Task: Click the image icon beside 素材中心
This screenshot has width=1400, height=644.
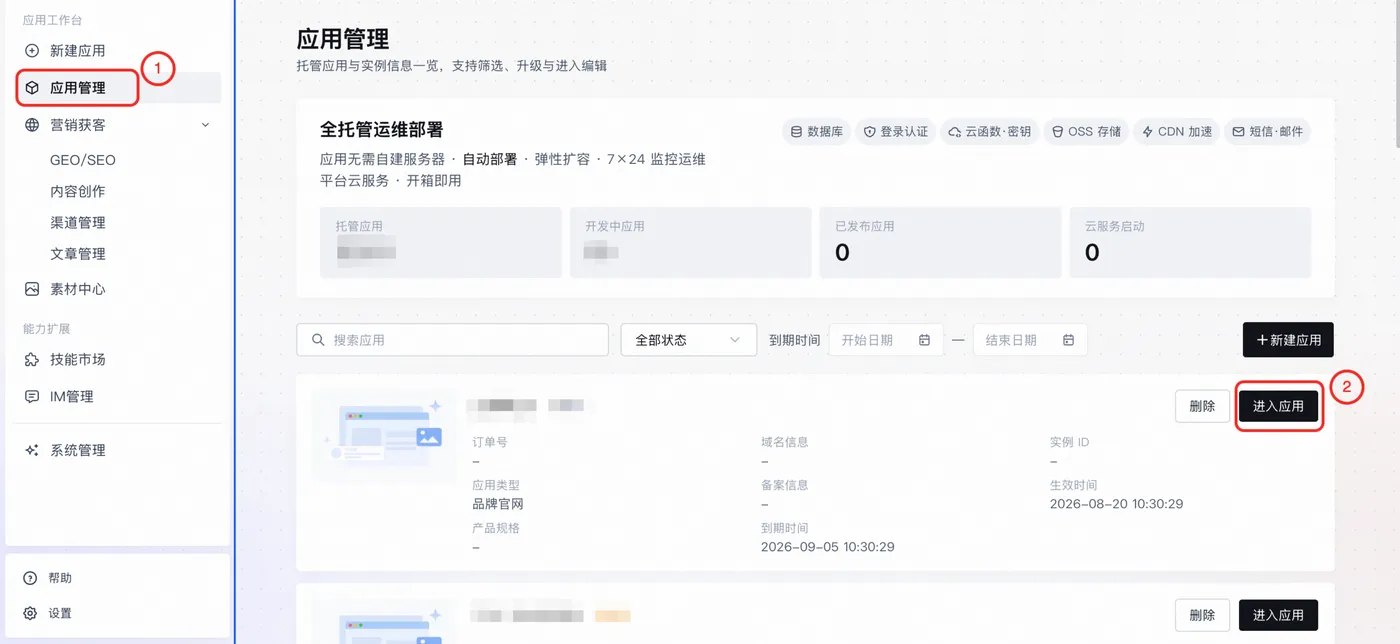Action: [32, 289]
